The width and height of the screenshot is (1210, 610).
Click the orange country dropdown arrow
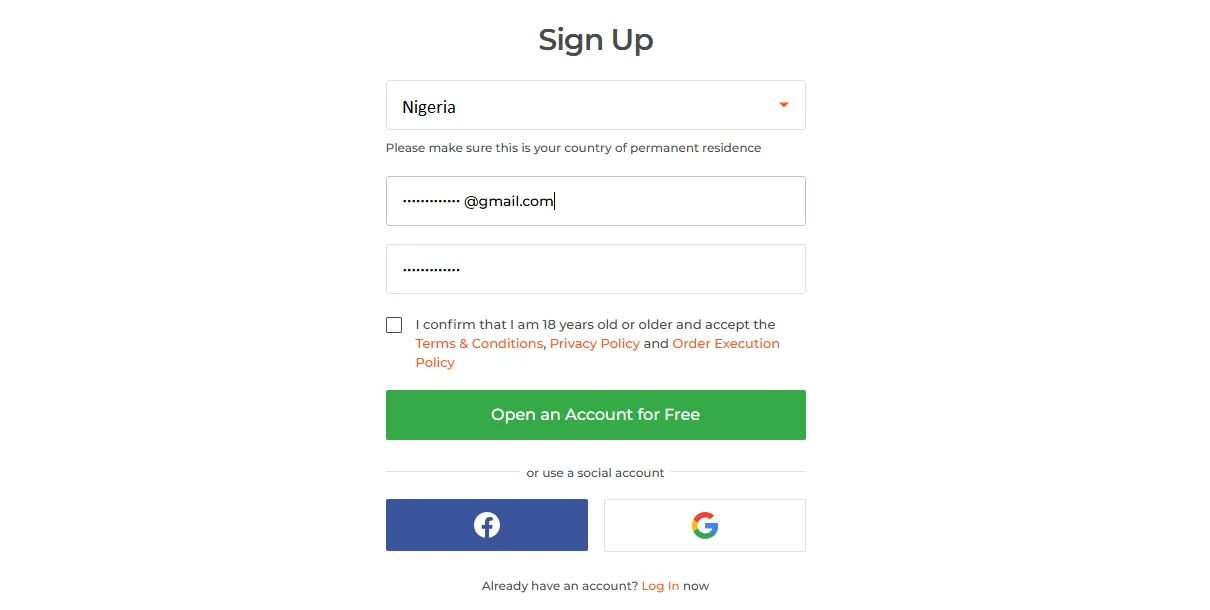pos(784,105)
